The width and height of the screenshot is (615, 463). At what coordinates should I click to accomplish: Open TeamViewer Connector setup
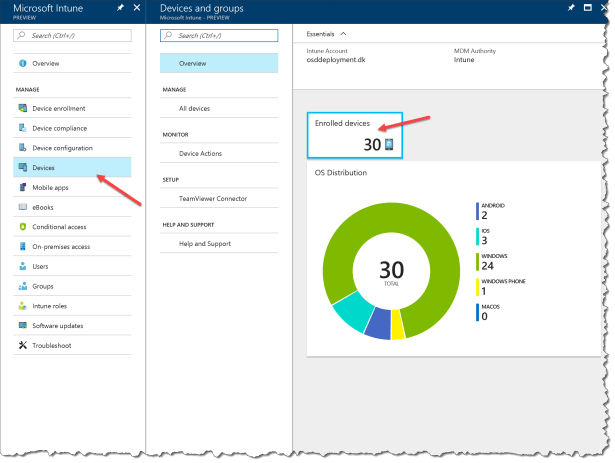coord(211,199)
